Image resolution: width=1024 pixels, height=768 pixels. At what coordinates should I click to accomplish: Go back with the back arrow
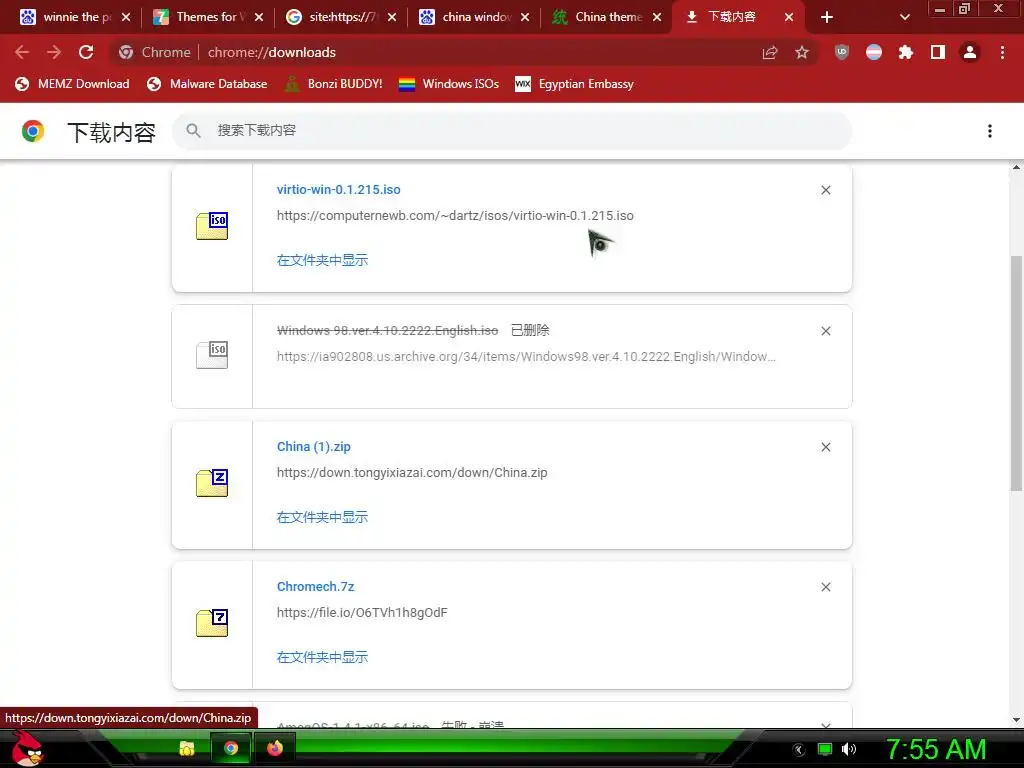(x=22, y=52)
